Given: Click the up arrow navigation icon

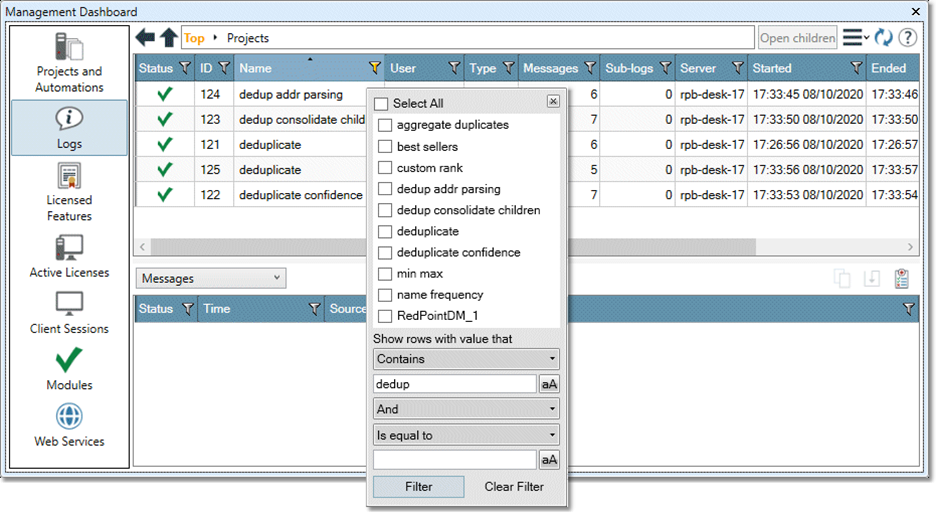Looking at the screenshot, I should (x=169, y=38).
